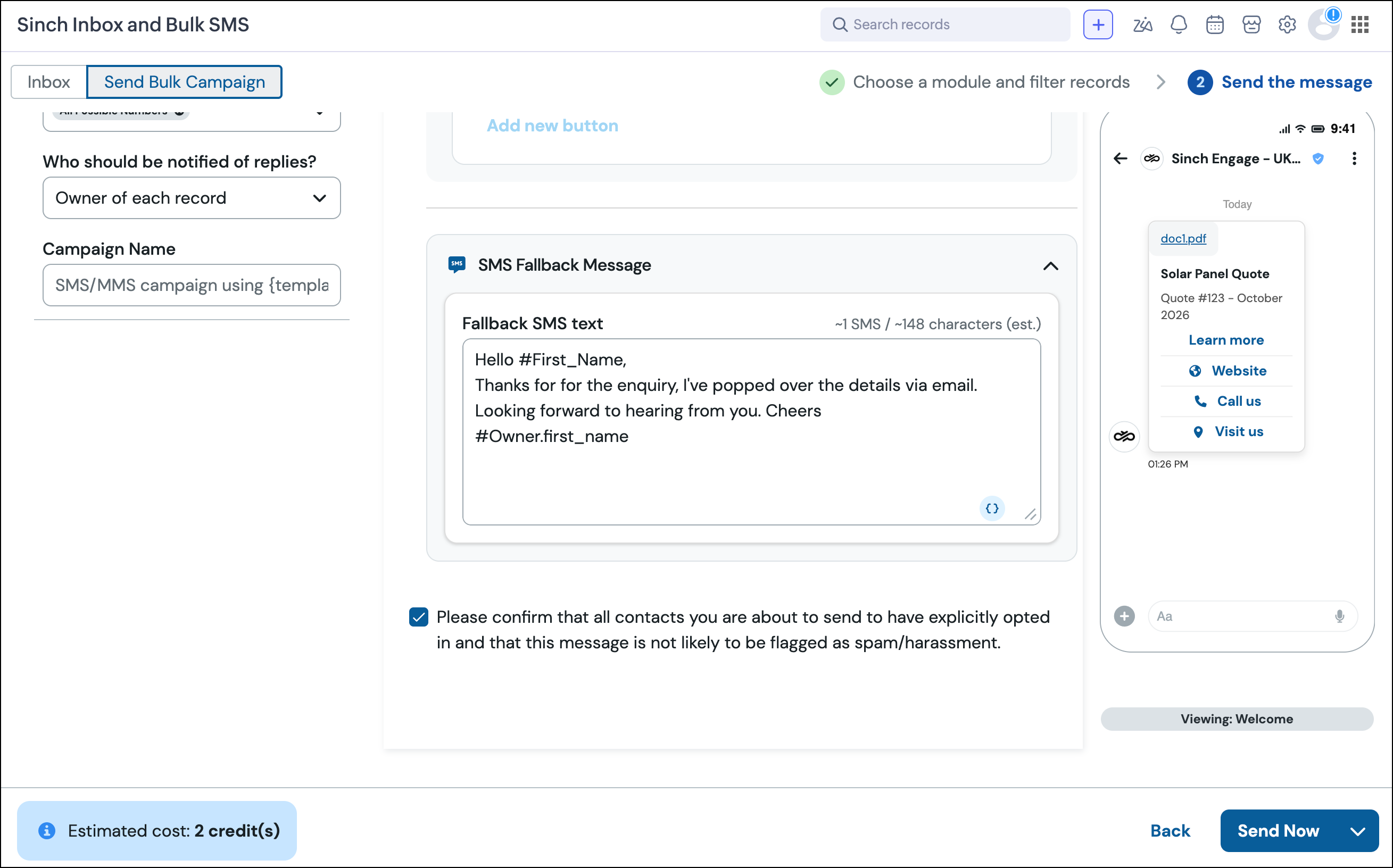Open the doc1.pdf link in preview
This screenshot has height=868, width=1393.
coord(1183,238)
